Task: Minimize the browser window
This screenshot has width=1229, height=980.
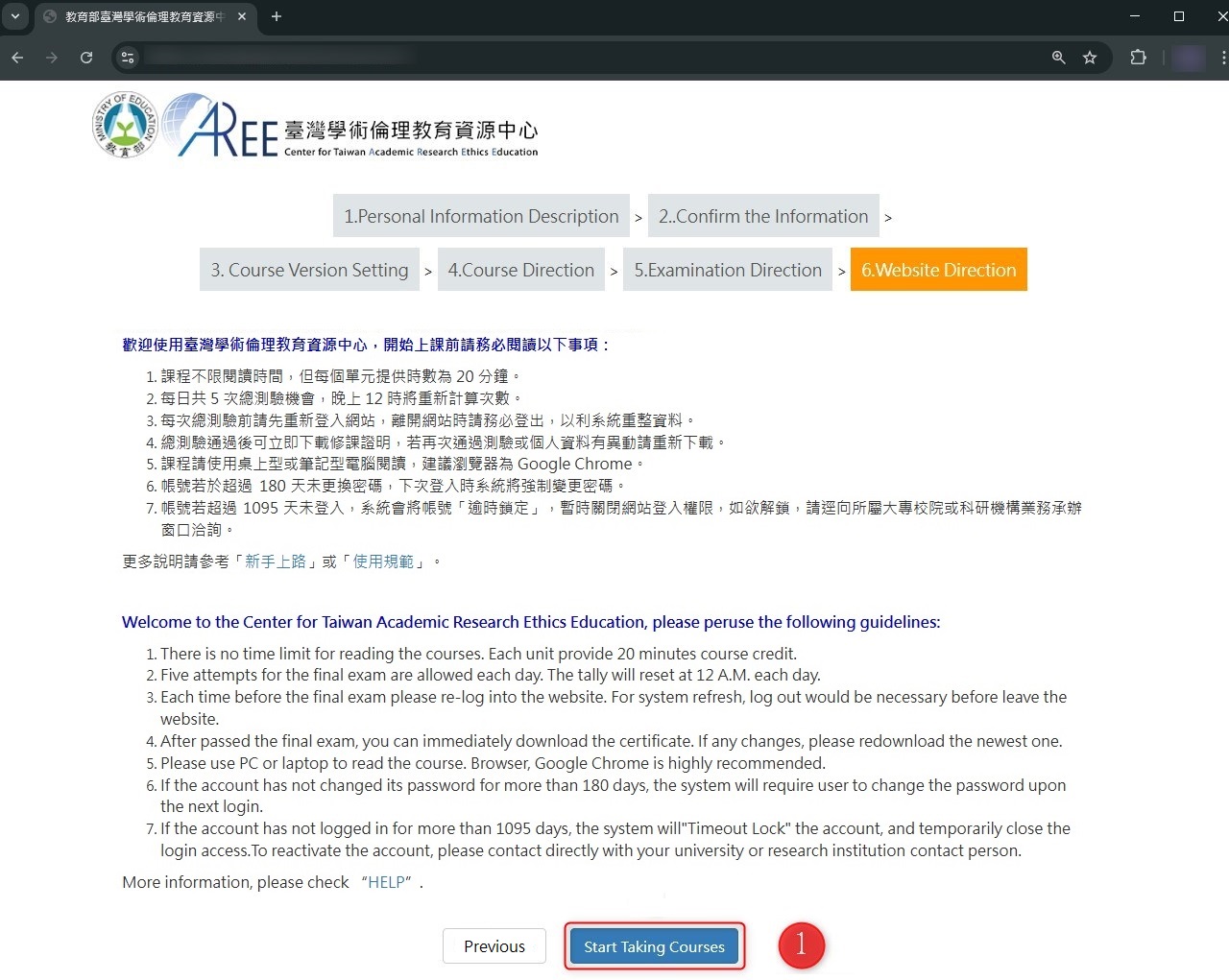Action: pyautogui.click(x=1135, y=16)
